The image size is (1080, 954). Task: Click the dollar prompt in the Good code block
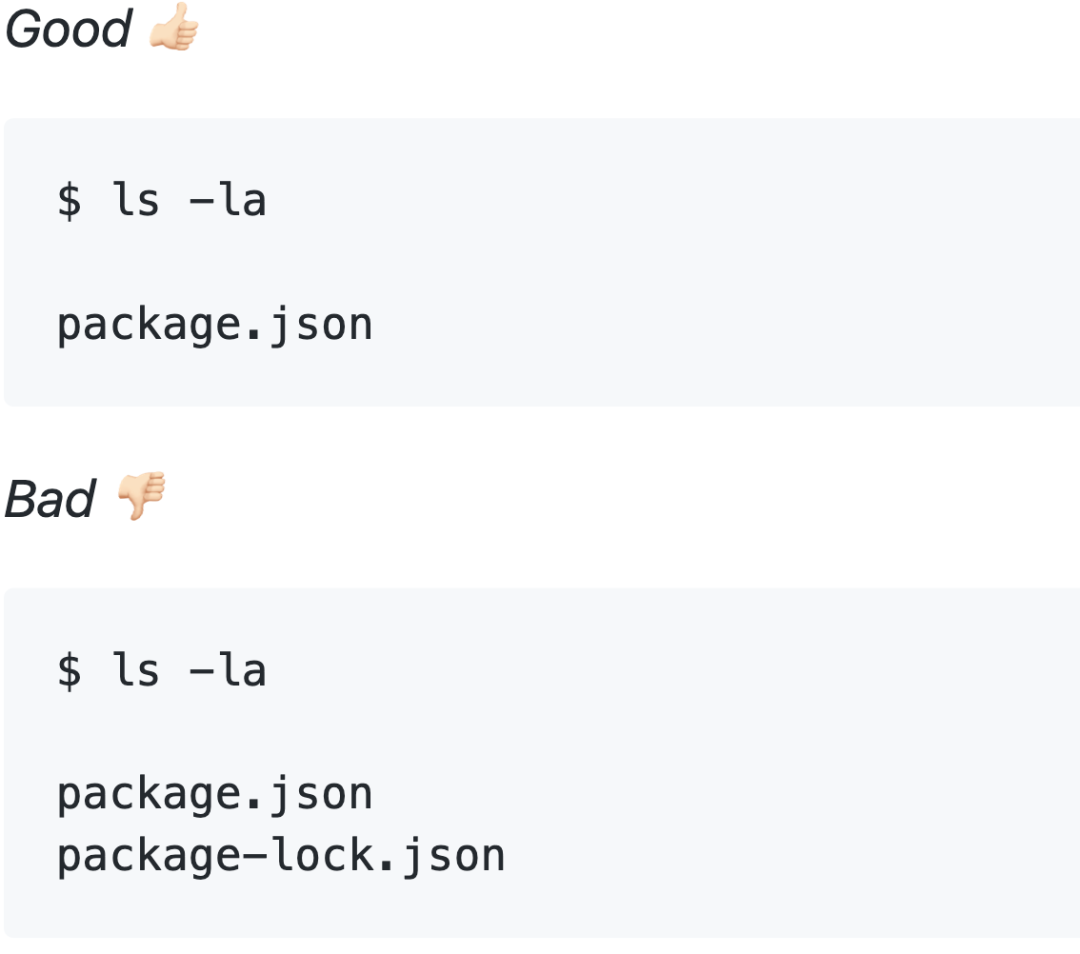[69, 200]
